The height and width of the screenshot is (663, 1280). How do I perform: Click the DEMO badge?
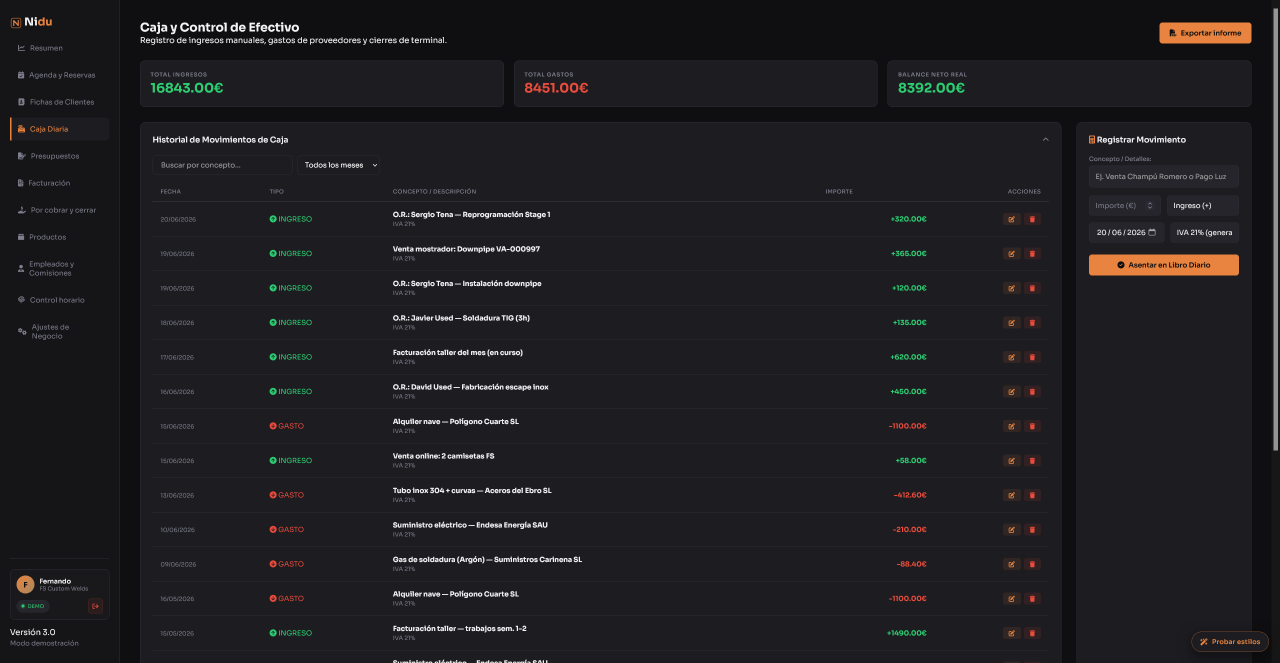(x=32, y=606)
